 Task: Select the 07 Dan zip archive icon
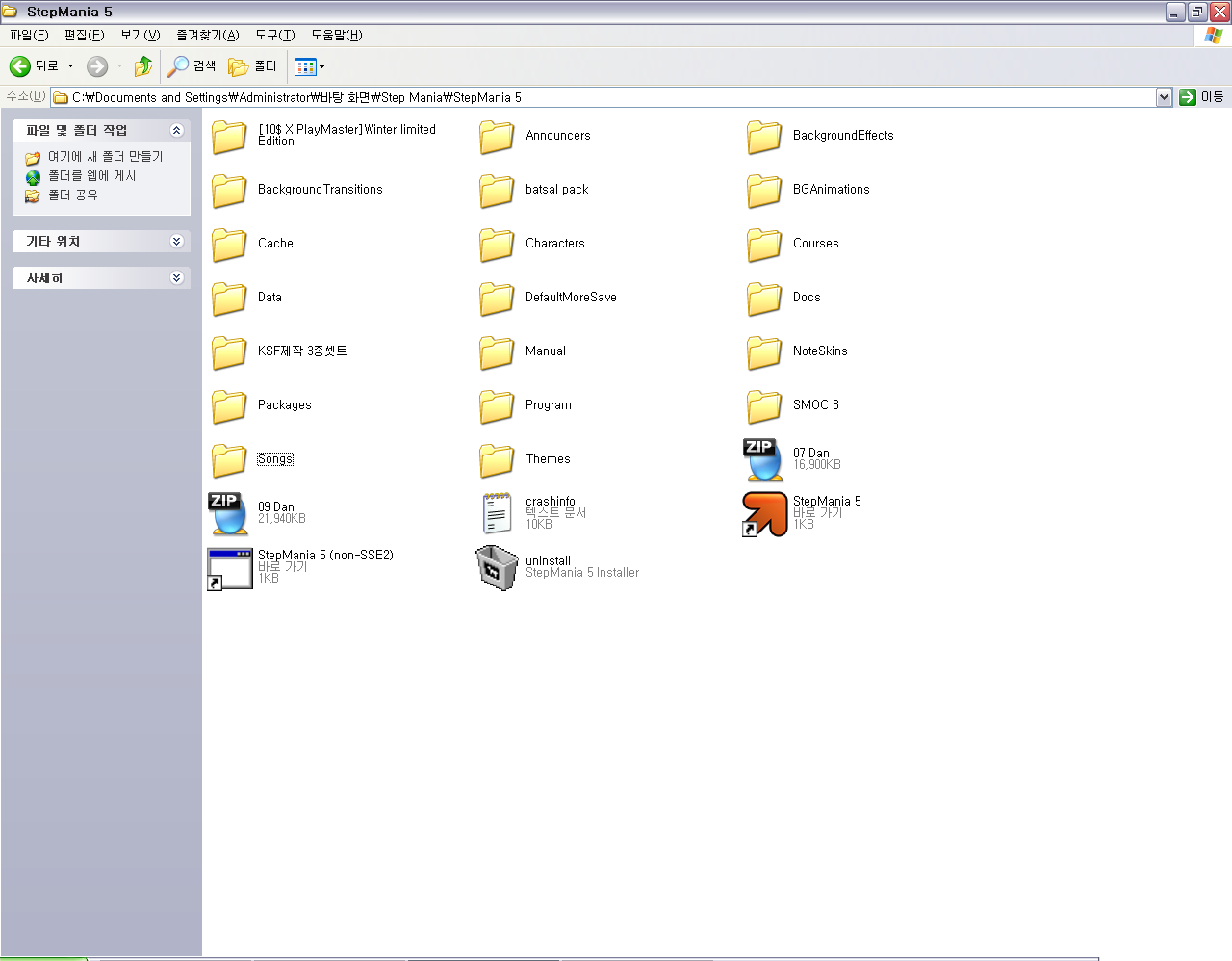click(x=764, y=459)
